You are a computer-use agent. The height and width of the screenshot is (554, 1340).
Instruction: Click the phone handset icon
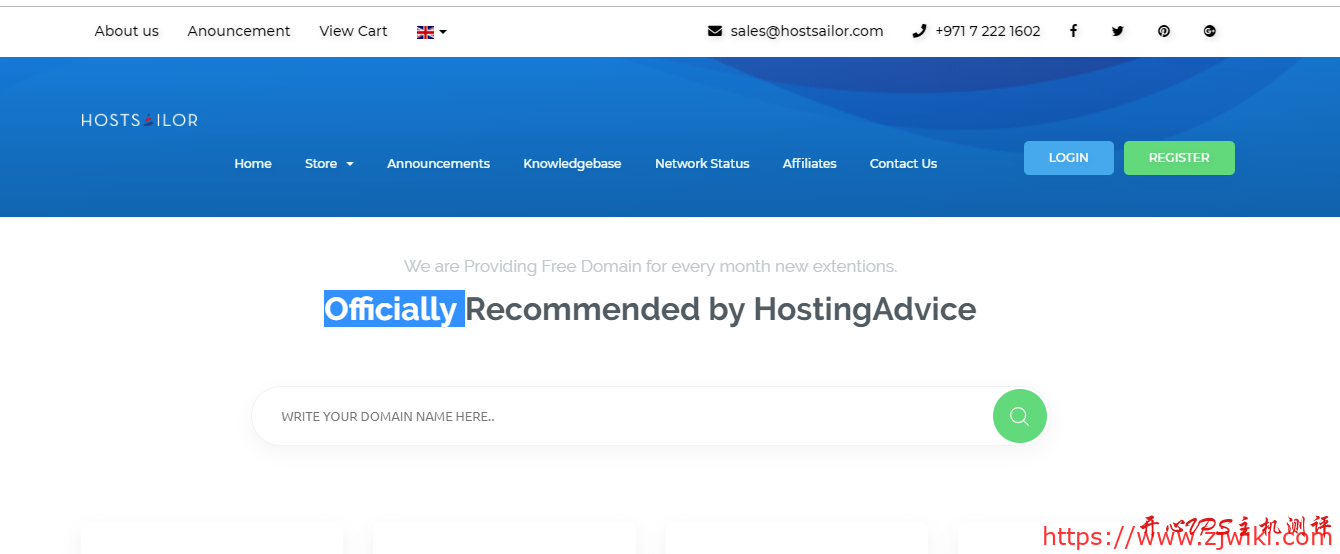[919, 31]
